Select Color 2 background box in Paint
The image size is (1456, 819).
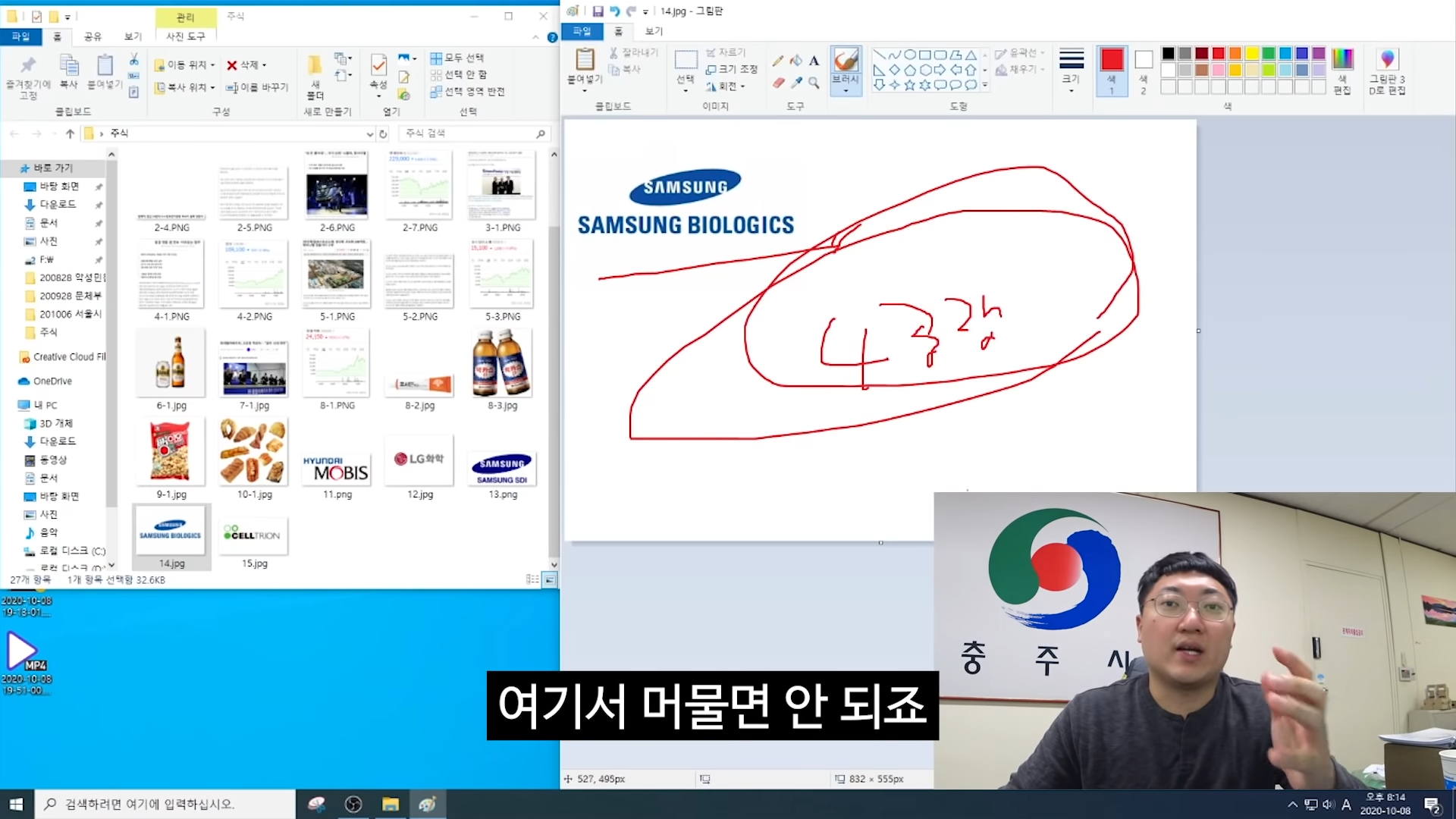(x=1144, y=71)
